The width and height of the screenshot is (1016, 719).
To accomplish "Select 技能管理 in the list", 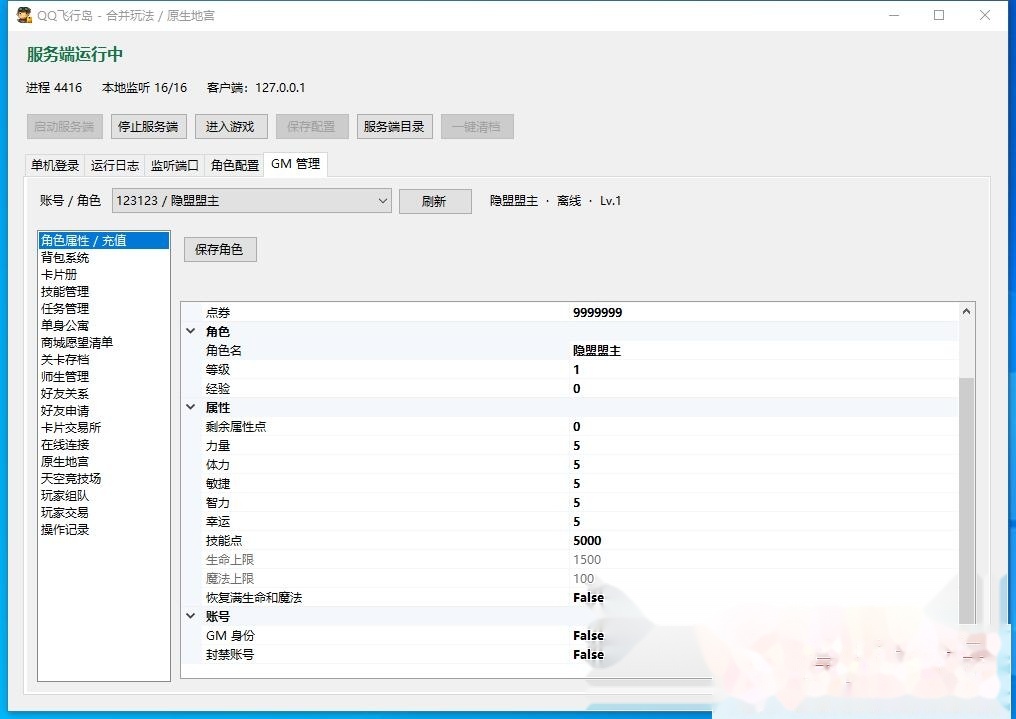I will pyautogui.click(x=104, y=291).
